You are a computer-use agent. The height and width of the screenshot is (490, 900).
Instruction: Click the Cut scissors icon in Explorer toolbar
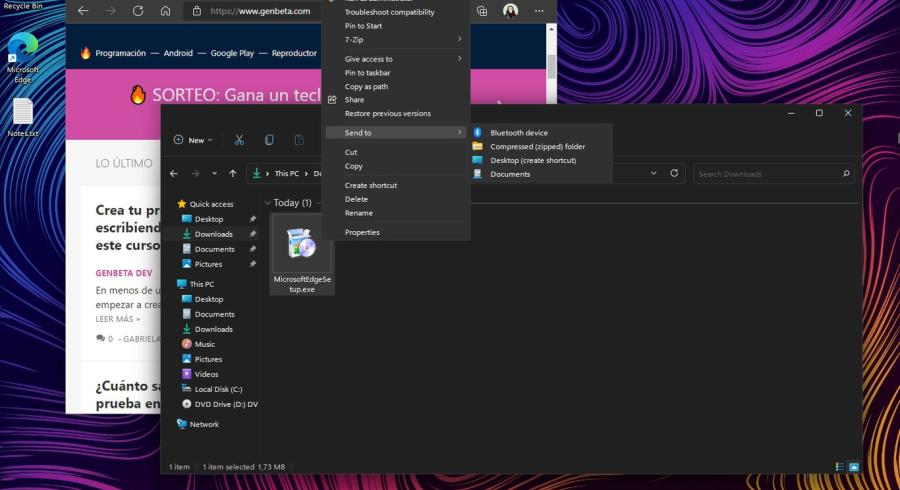coord(239,140)
